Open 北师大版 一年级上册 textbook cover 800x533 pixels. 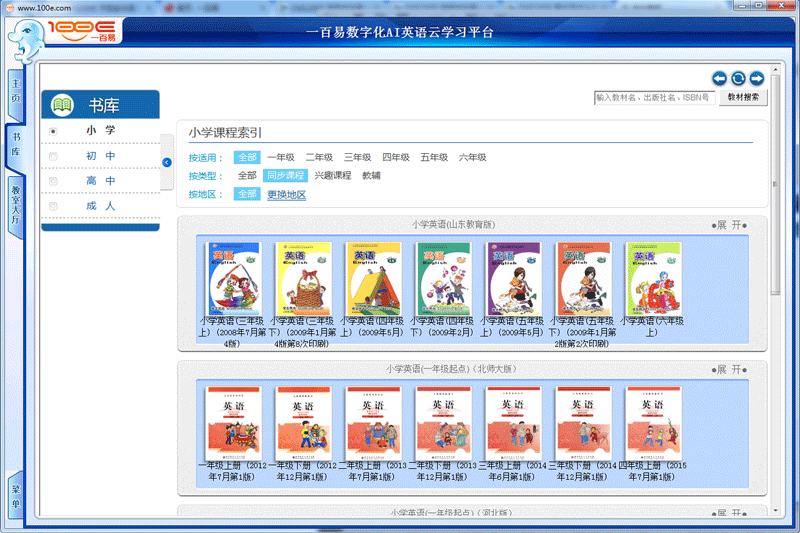[234, 423]
